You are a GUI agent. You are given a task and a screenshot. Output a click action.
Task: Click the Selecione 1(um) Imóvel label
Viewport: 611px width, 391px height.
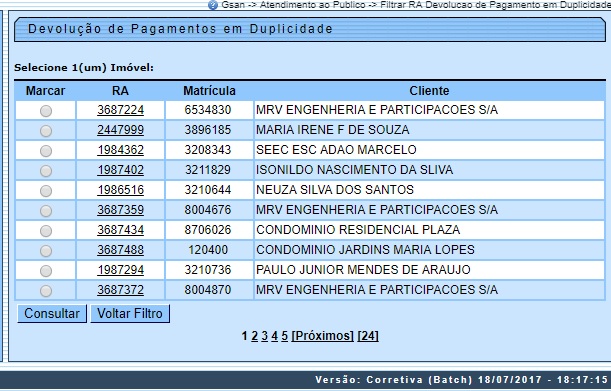[84, 68]
